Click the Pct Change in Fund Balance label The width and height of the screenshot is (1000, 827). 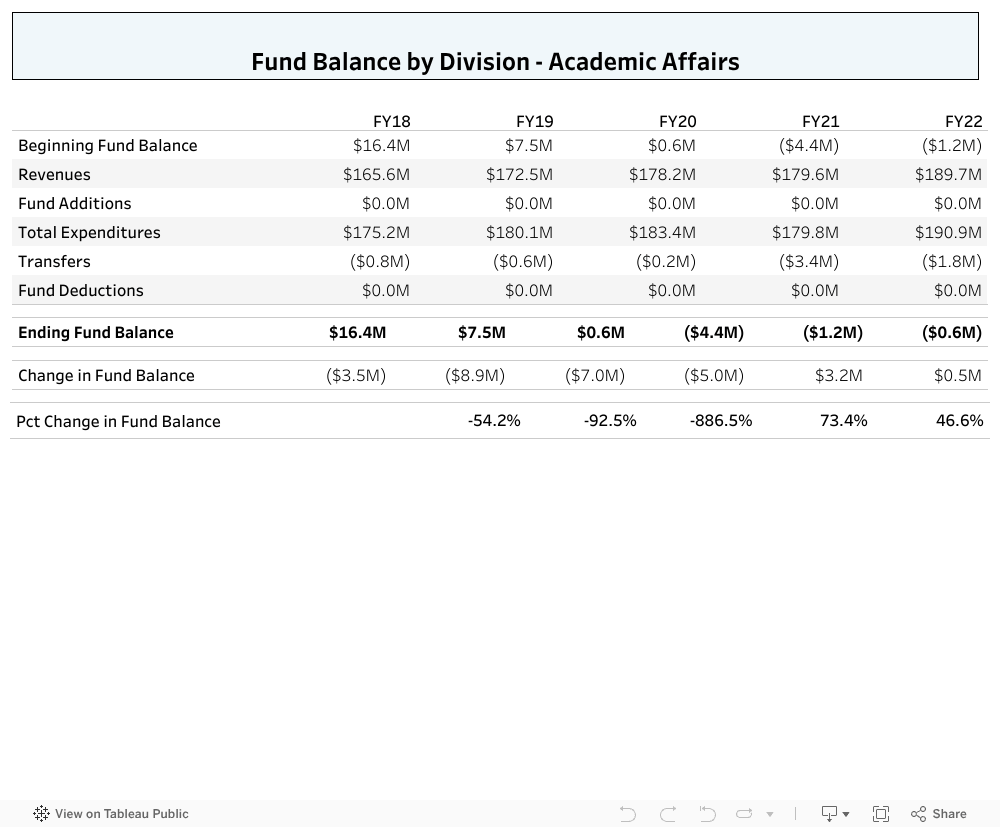pyautogui.click(x=119, y=421)
